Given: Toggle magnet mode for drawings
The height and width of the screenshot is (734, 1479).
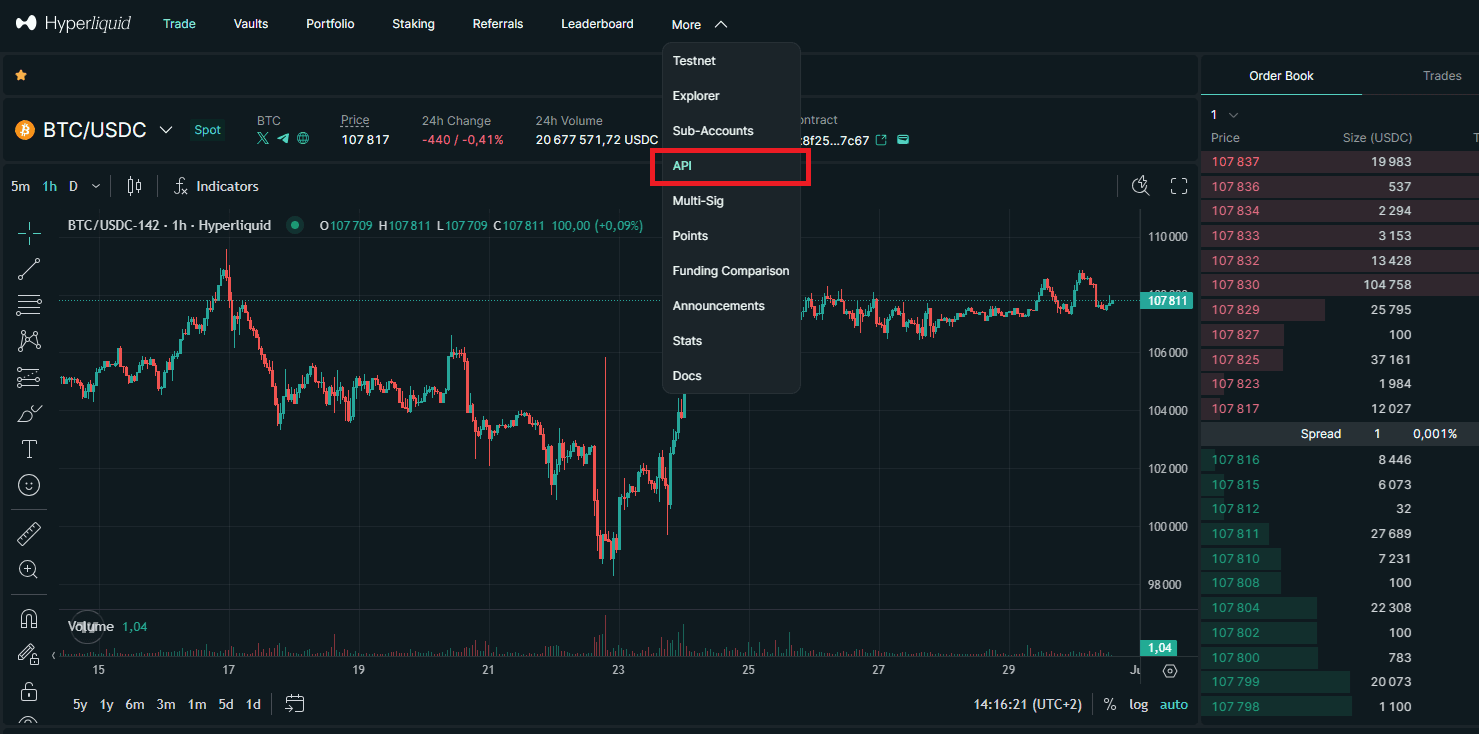Looking at the screenshot, I should (x=29, y=619).
